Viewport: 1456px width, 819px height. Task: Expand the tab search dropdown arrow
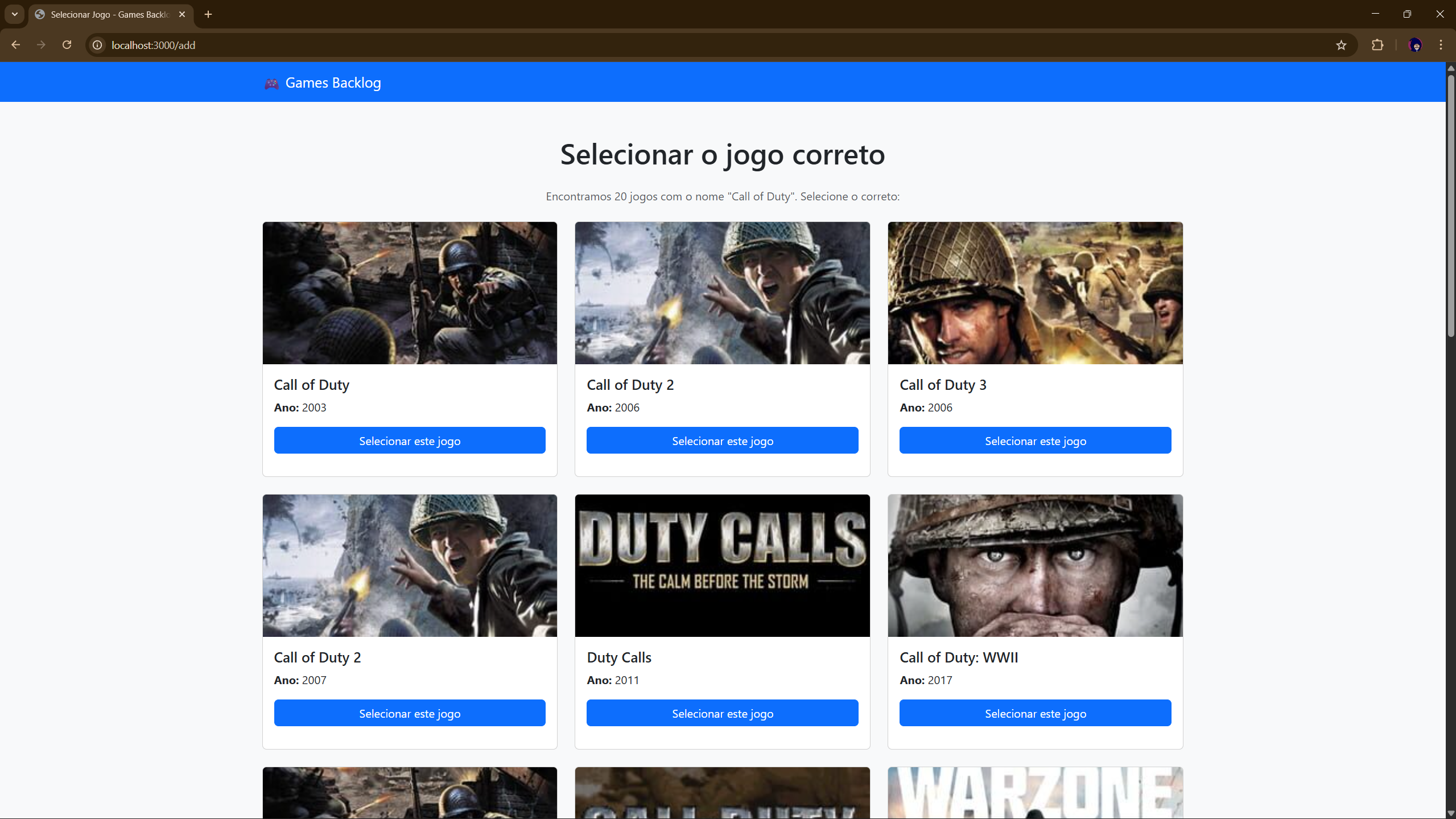point(15,14)
